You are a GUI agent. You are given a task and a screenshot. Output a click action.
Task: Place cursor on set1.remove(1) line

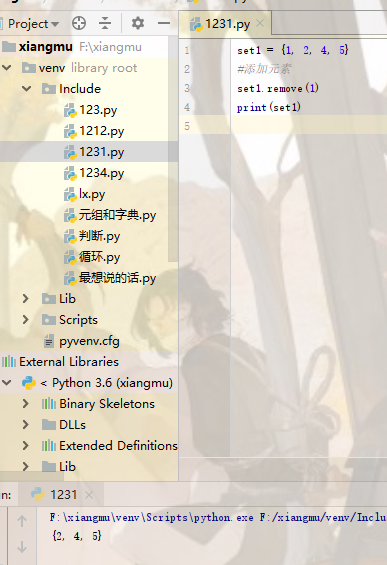pos(278,88)
